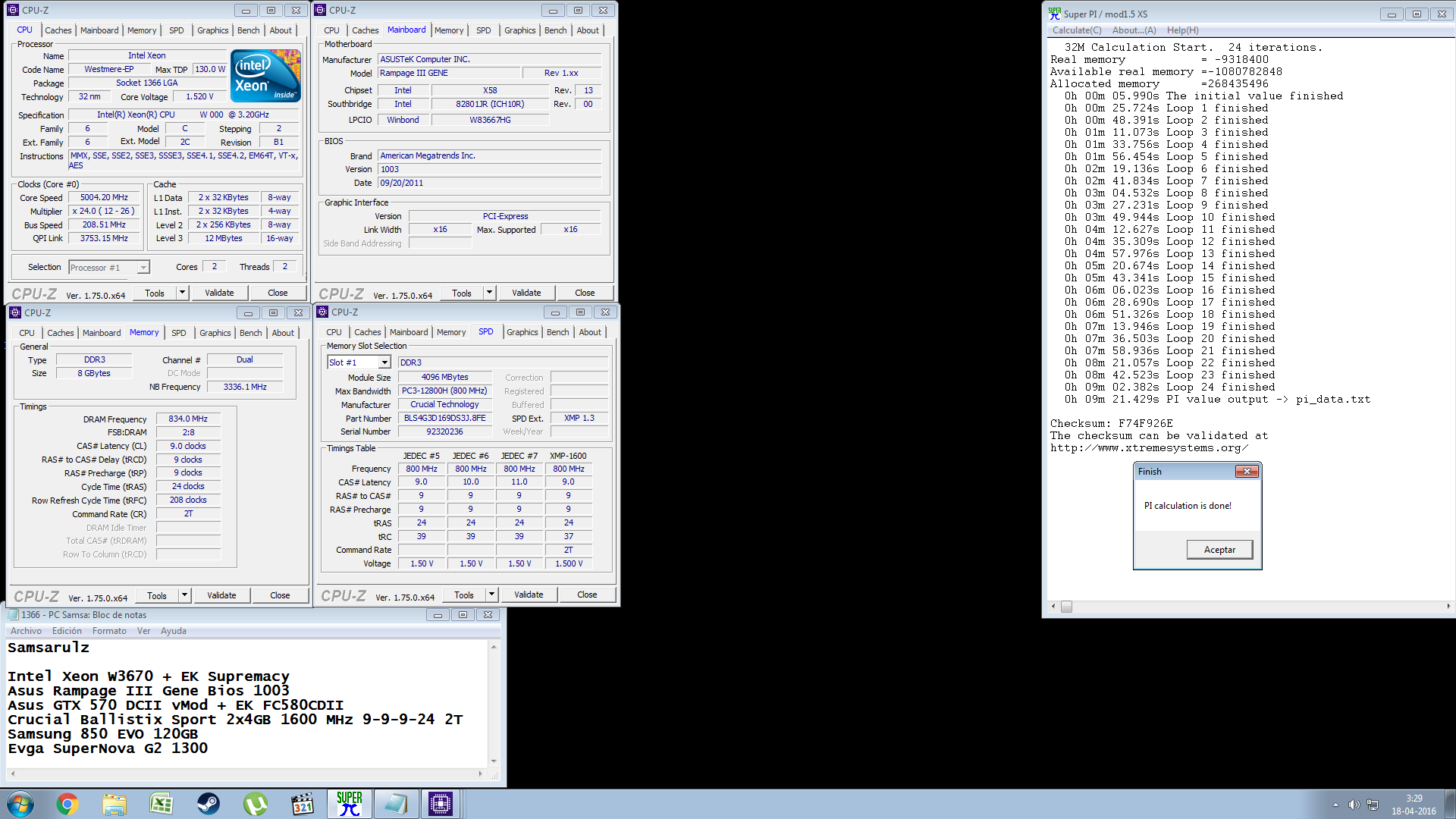Click title icon of CPU-Z Mainboard window
Screen dimensions: 1456x819
pos(320,10)
